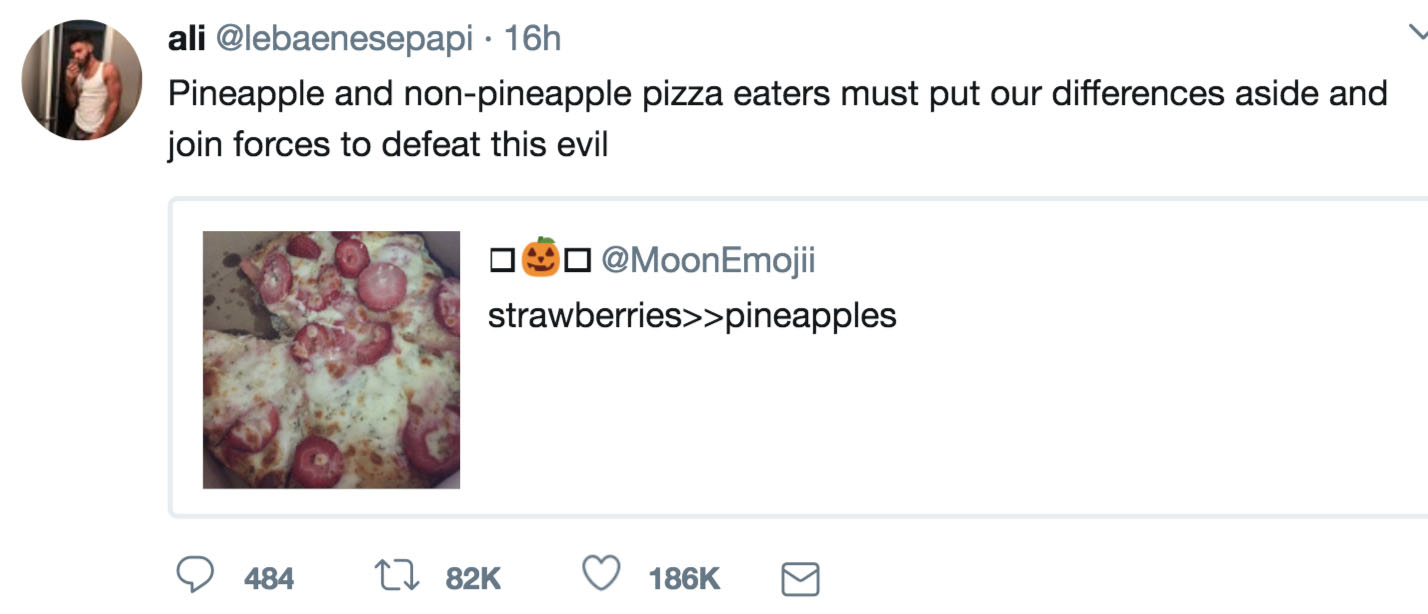Click the "strawberries>>pineapples" quoted text
This screenshot has width=1428, height=614.
(692, 316)
